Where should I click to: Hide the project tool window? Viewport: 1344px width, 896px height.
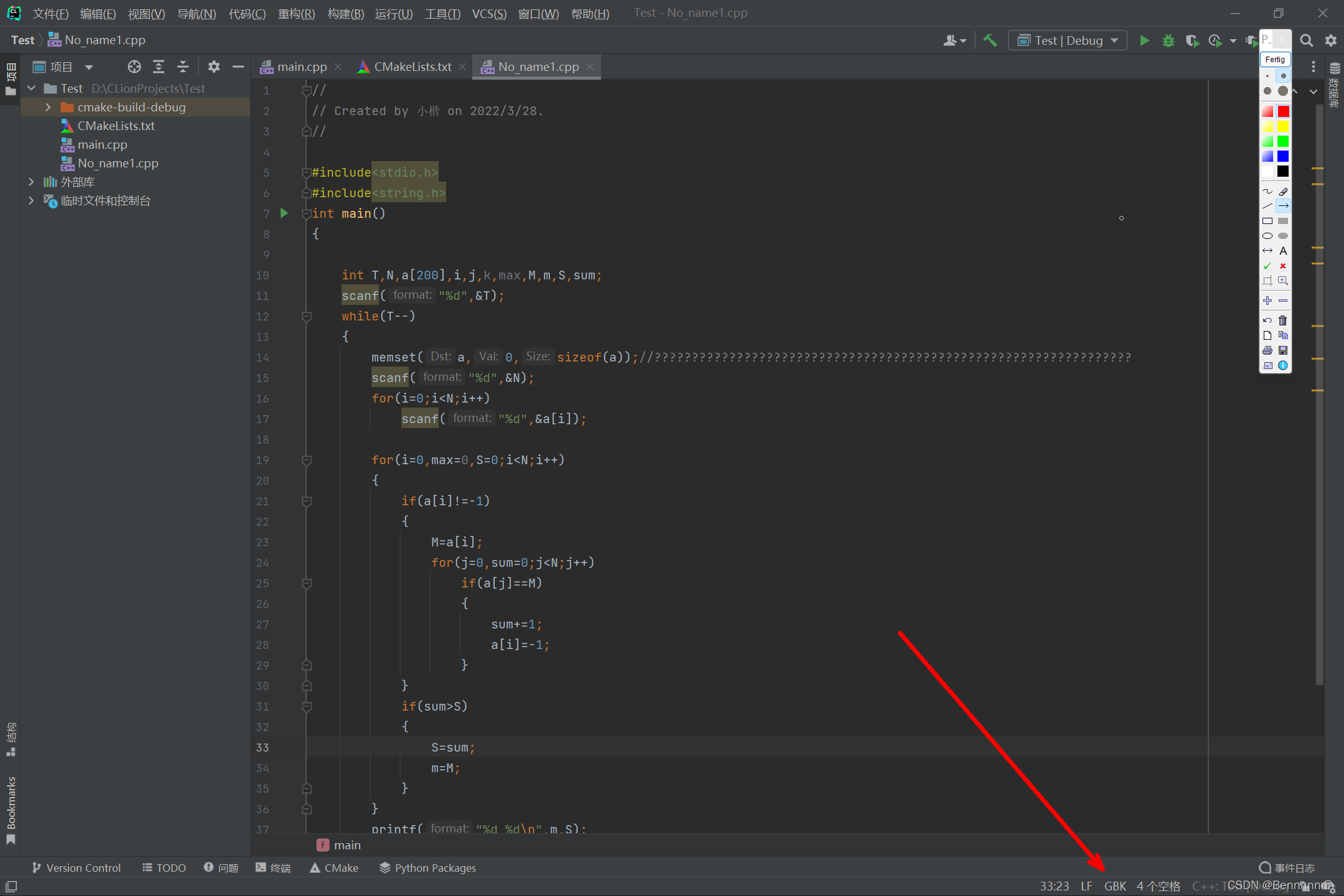pos(238,67)
